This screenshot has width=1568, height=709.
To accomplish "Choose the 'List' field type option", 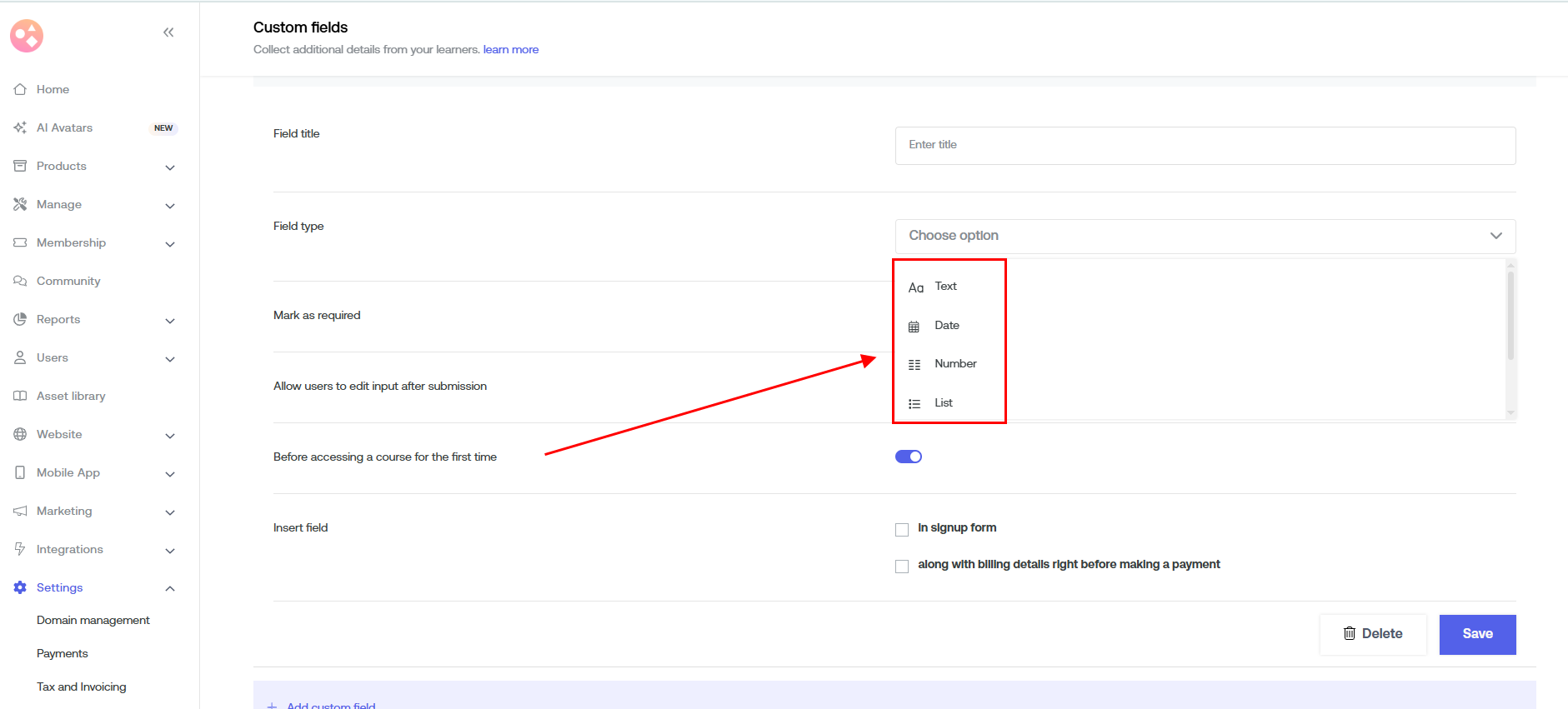I will (943, 403).
